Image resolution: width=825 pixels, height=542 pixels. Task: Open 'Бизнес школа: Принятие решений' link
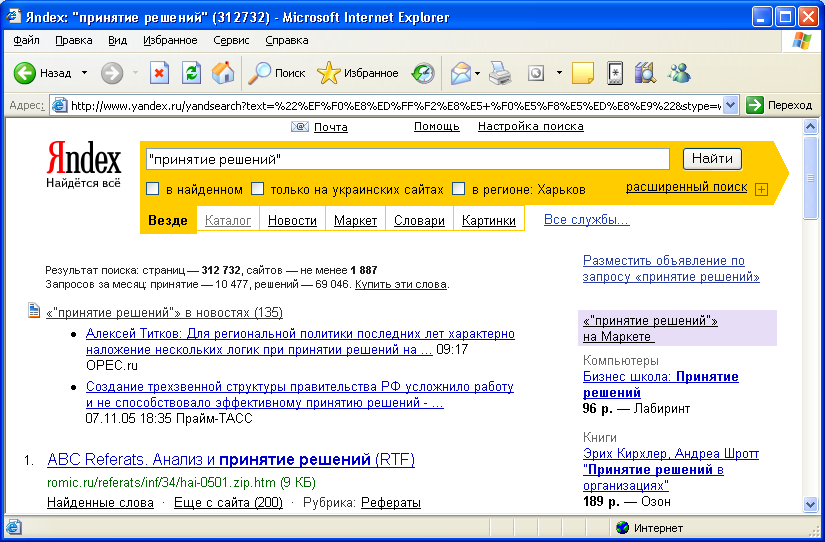click(660, 385)
